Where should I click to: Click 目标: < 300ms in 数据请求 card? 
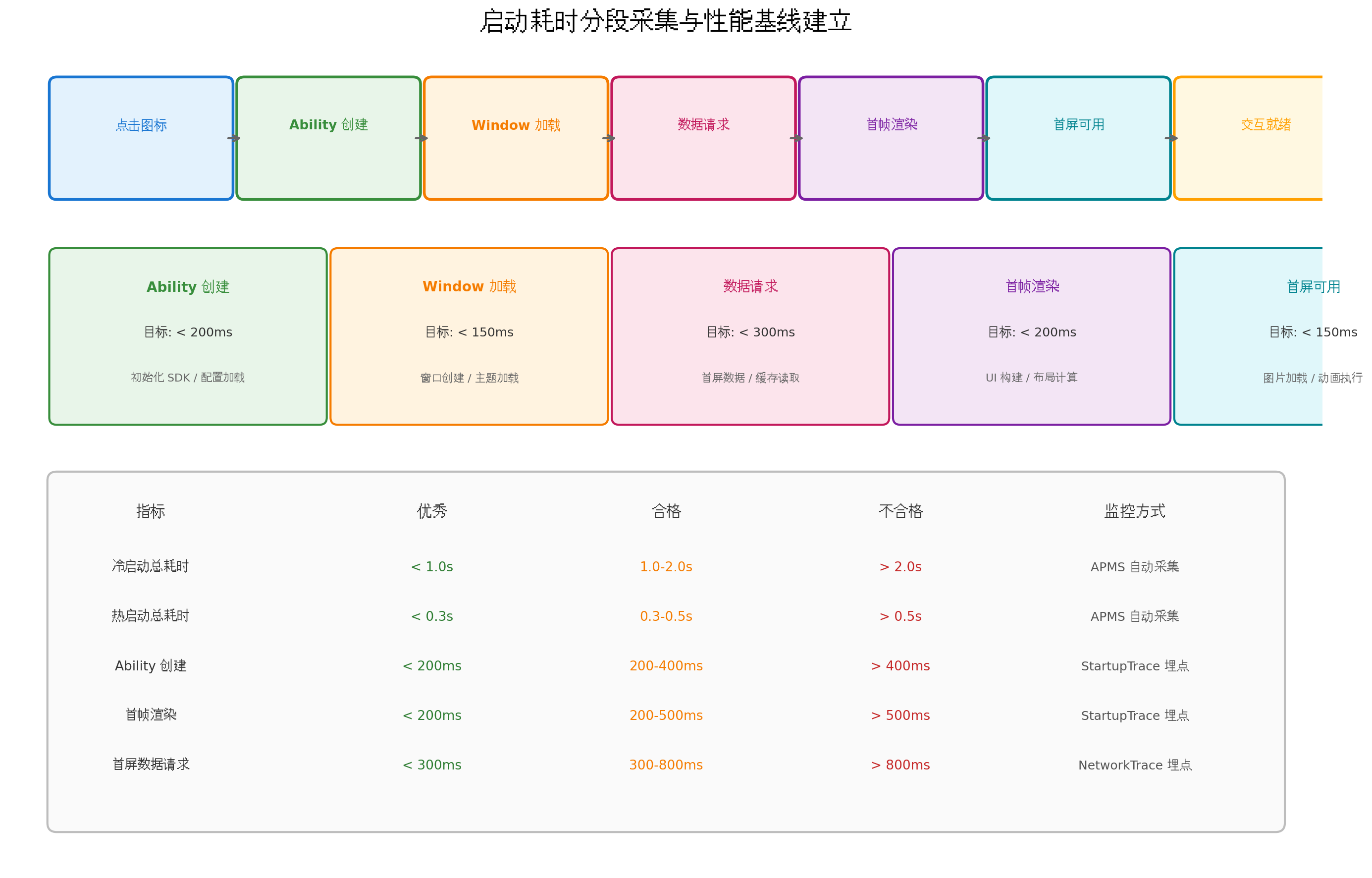click(750, 332)
